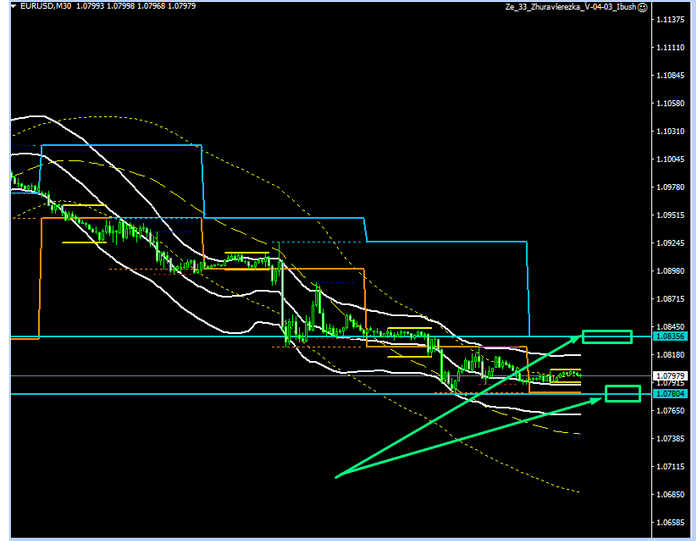Click the cyan 1.08356 price label
The height and width of the screenshot is (541, 696).
tap(669, 338)
